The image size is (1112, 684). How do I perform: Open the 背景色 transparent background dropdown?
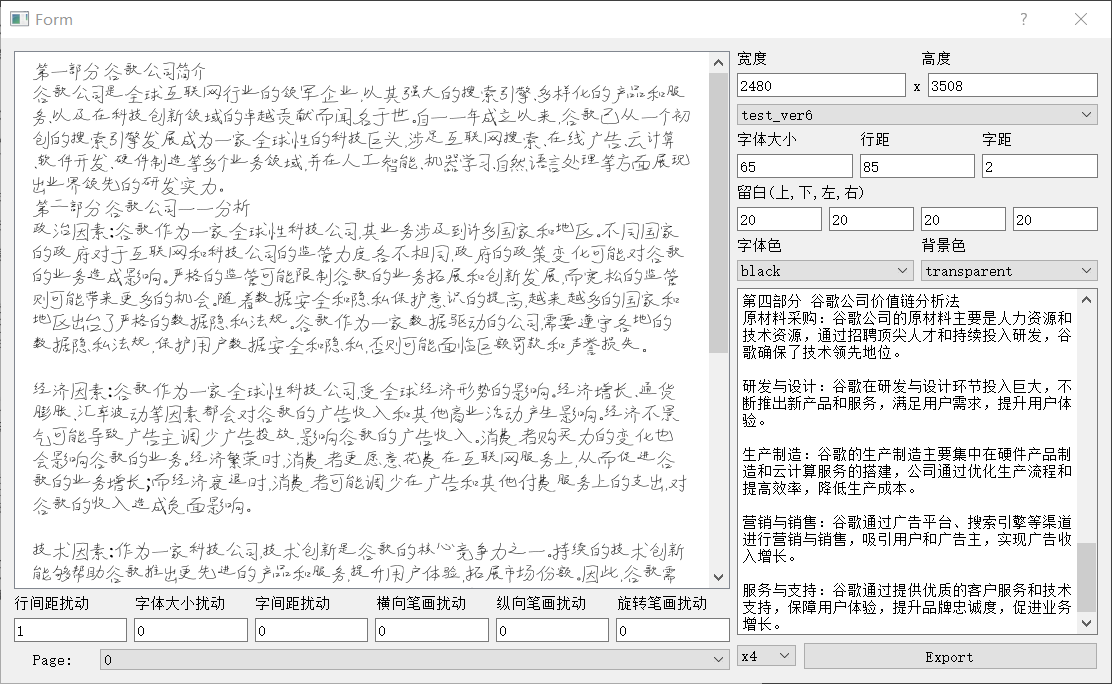click(1009, 270)
